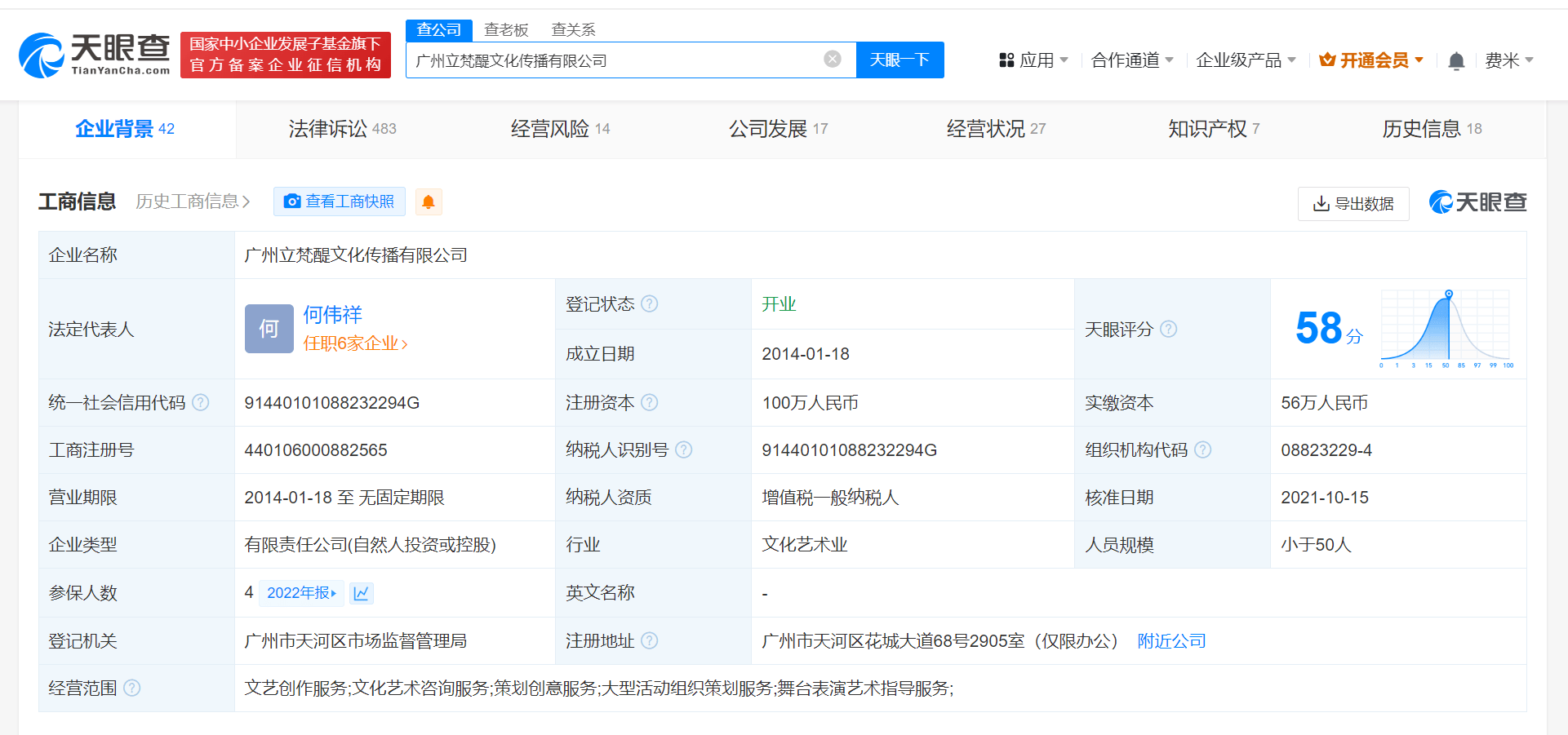Switch to the 企业背景 tab
Image resolution: width=1568 pixels, height=735 pixels.
[125, 129]
